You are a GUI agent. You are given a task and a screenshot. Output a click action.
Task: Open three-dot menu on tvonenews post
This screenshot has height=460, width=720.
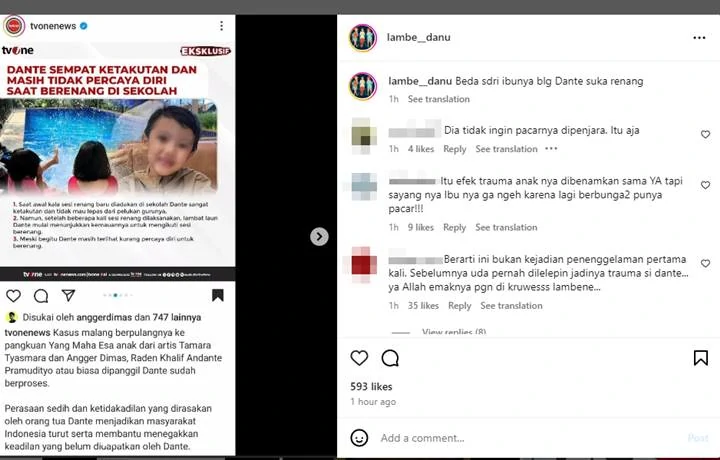pos(221,26)
